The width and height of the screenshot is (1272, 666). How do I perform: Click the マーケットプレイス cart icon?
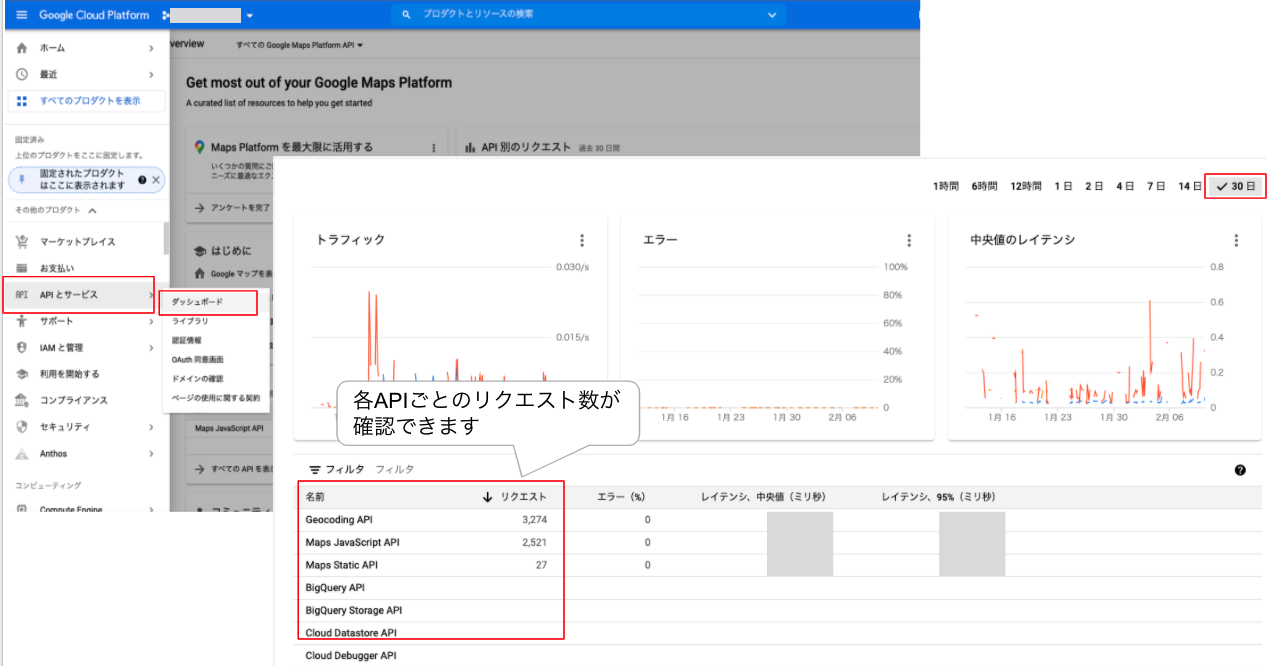coord(22,241)
